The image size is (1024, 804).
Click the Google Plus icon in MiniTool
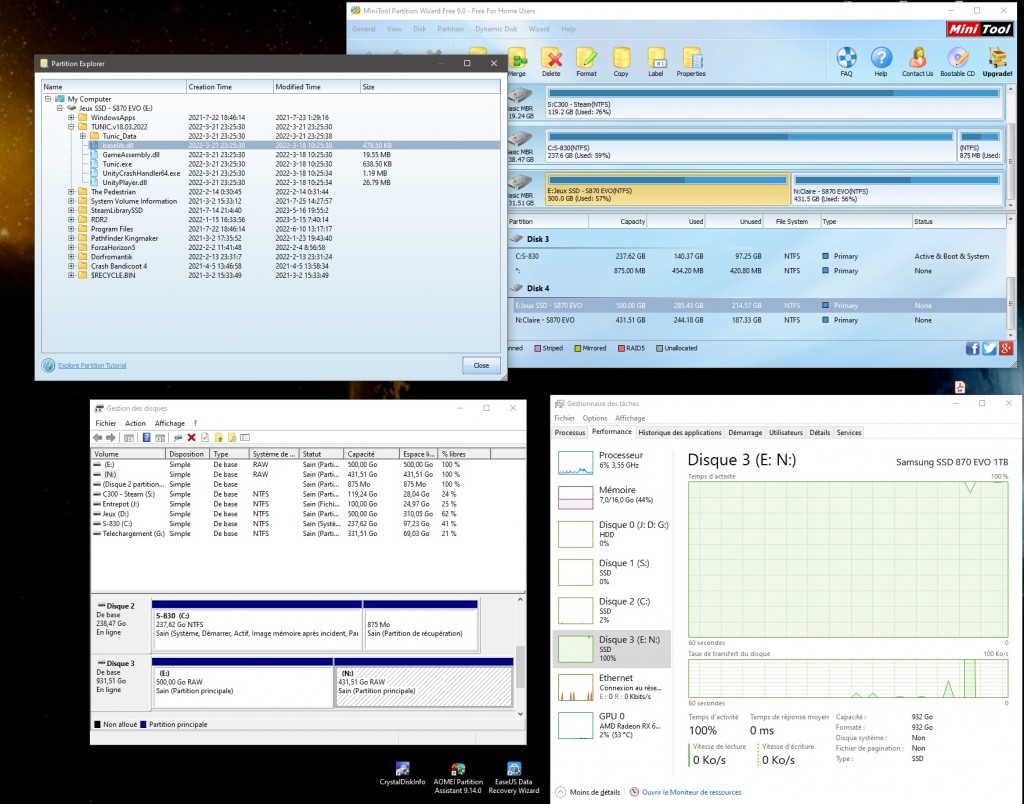click(x=1006, y=348)
